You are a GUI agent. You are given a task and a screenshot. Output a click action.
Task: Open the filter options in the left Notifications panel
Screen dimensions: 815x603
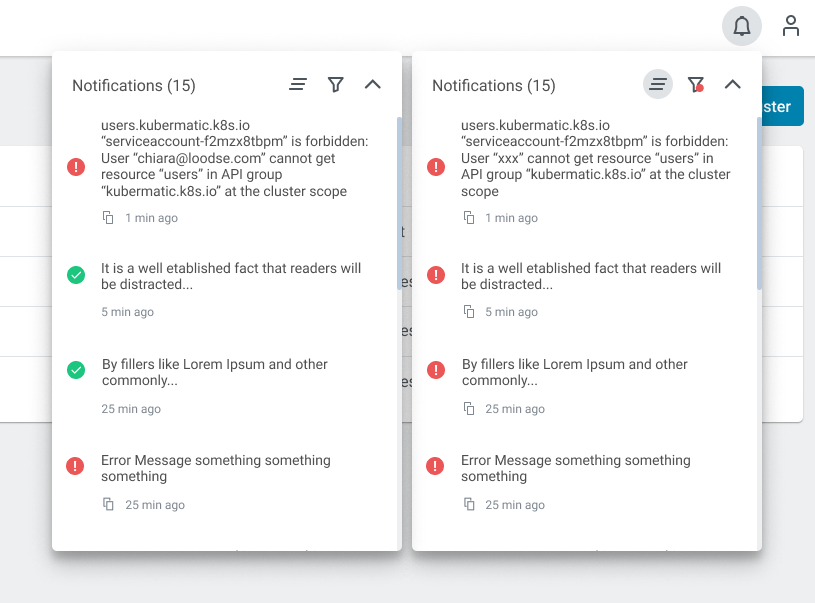[335, 85]
